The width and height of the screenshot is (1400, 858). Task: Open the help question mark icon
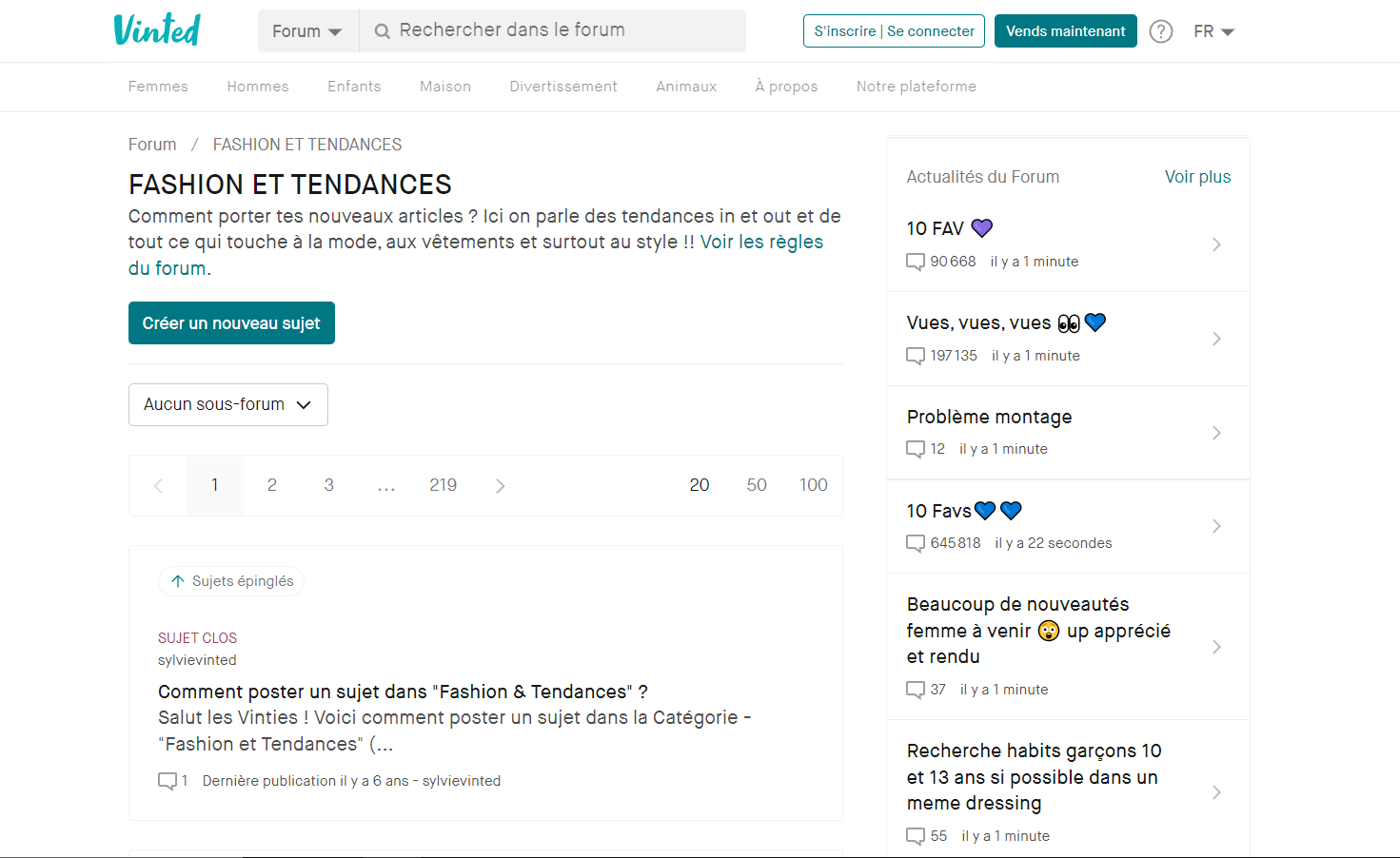1161,31
